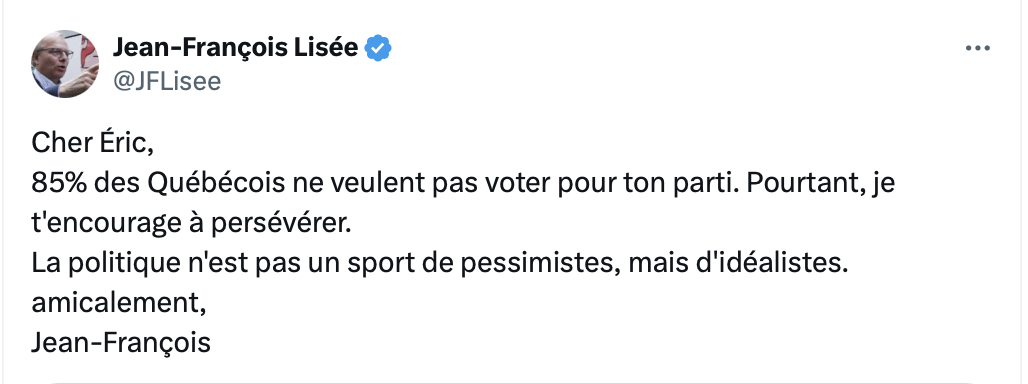Screen dimensions: 1028x384
Task: Click the sentence starting "La politique n'est"
Action: [x=440, y=263]
